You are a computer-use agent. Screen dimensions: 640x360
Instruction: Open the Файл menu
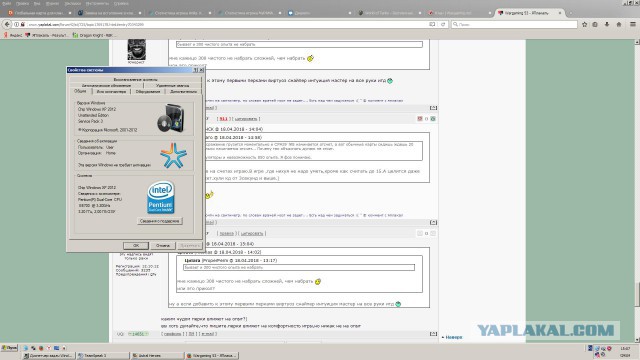7,3
